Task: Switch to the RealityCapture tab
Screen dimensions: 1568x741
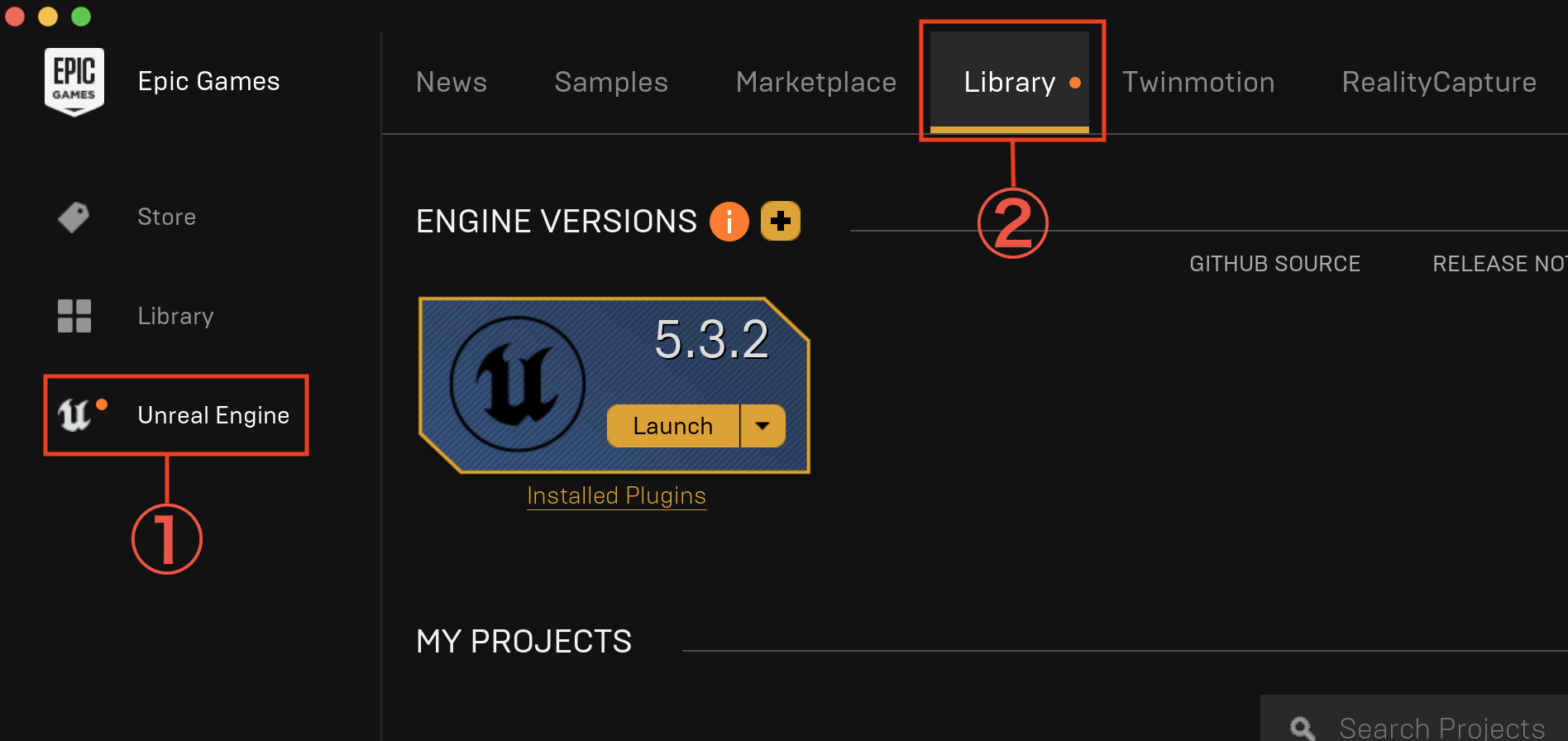Action: pos(1439,82)
